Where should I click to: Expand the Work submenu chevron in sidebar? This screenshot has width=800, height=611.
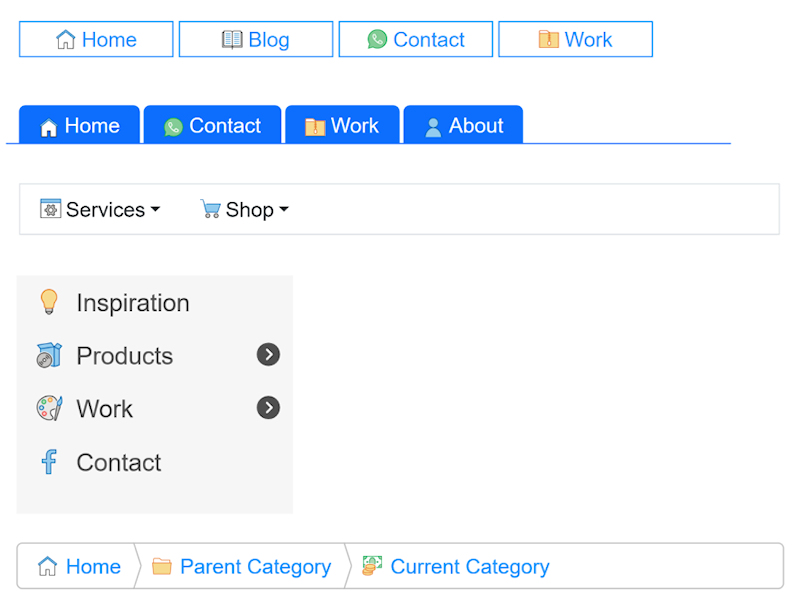pos(268,408)
